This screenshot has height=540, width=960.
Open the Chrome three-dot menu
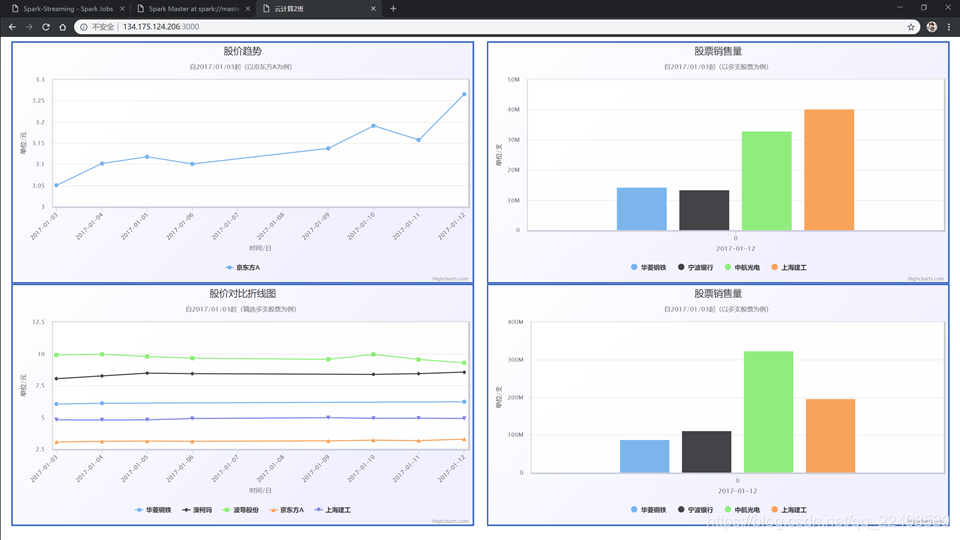(x=949, y=27)
